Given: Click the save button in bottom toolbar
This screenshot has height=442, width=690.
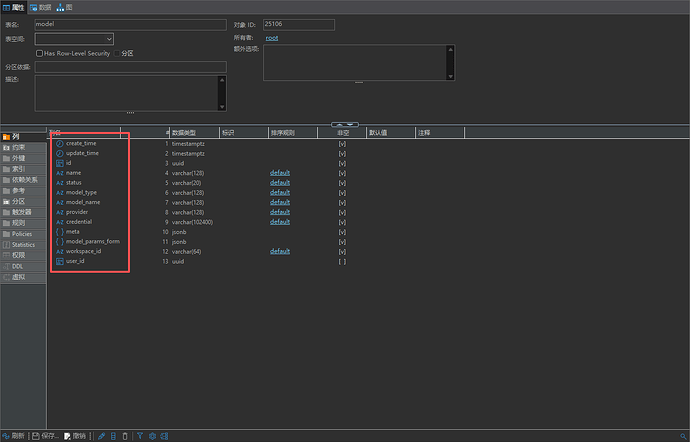Looking at the screenshot, I should (45, 436).
